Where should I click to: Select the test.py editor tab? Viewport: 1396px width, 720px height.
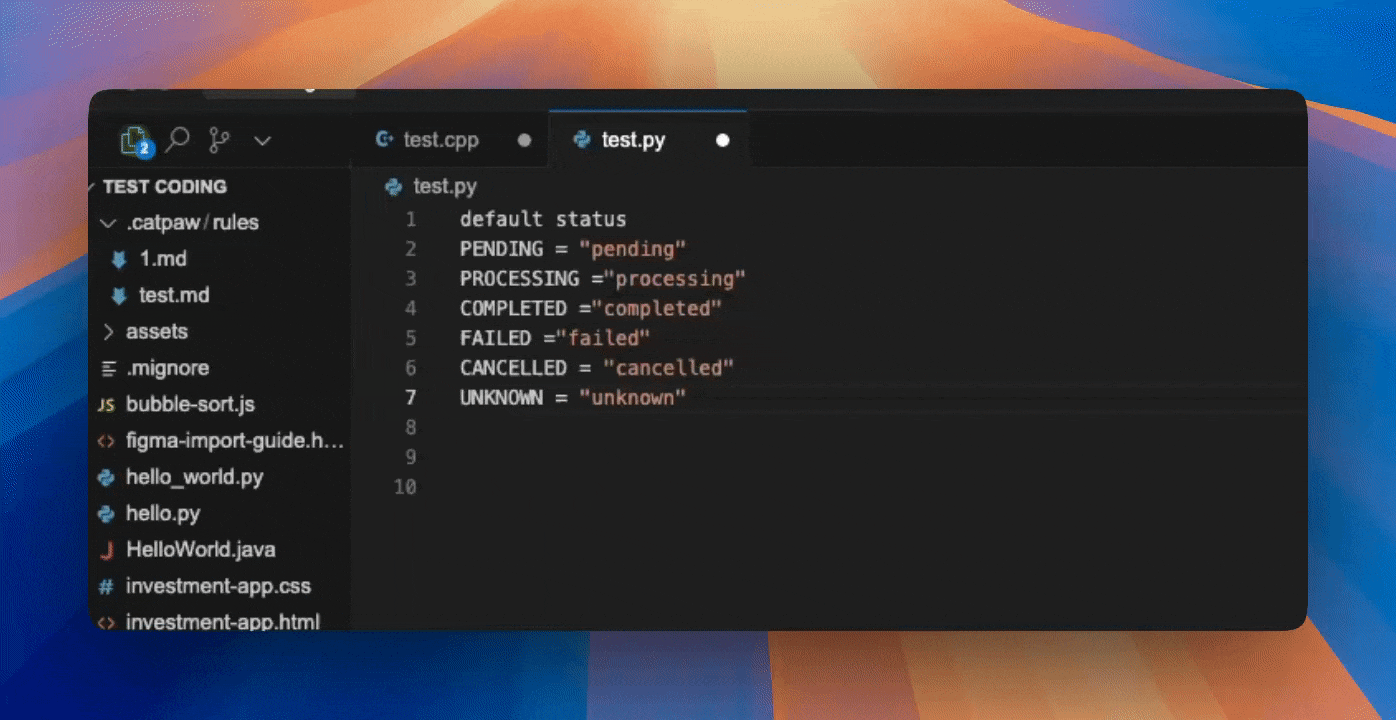(x=632, y=140)
